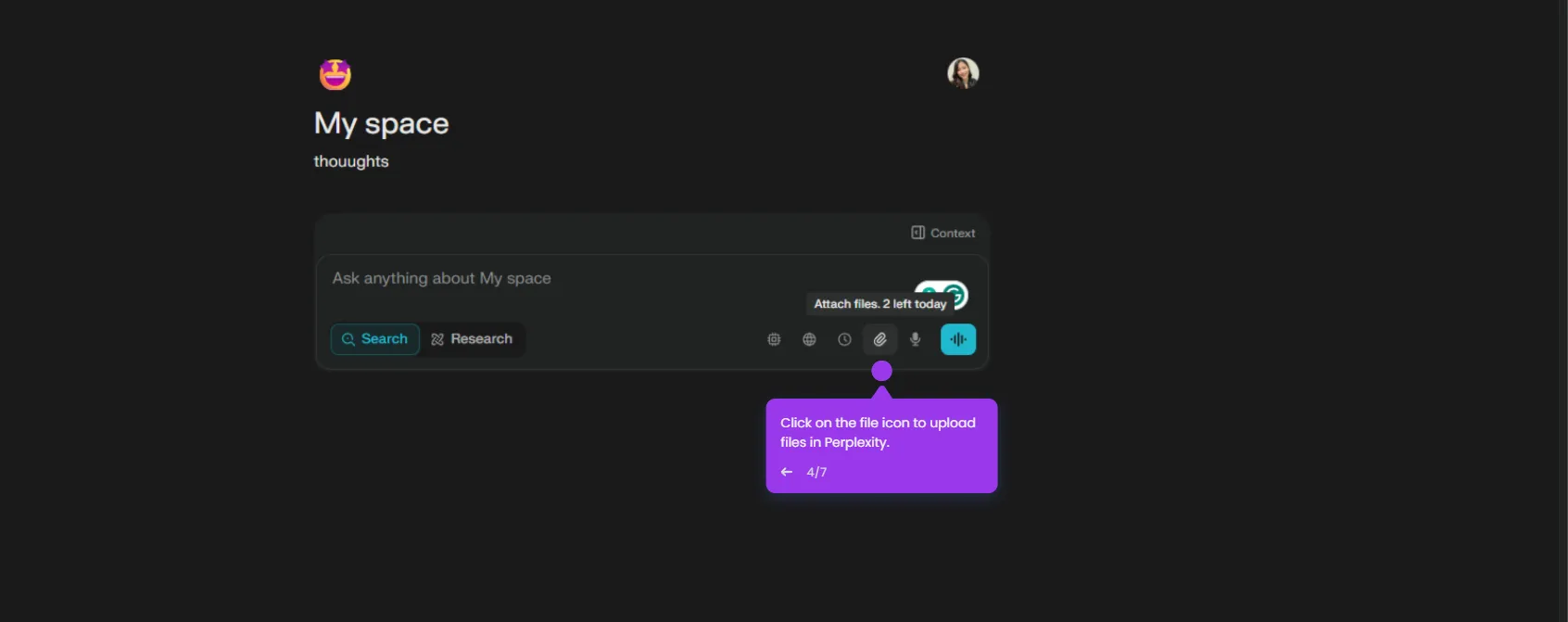
Task: Open the recency clock icon
Action: click(844, 339)
